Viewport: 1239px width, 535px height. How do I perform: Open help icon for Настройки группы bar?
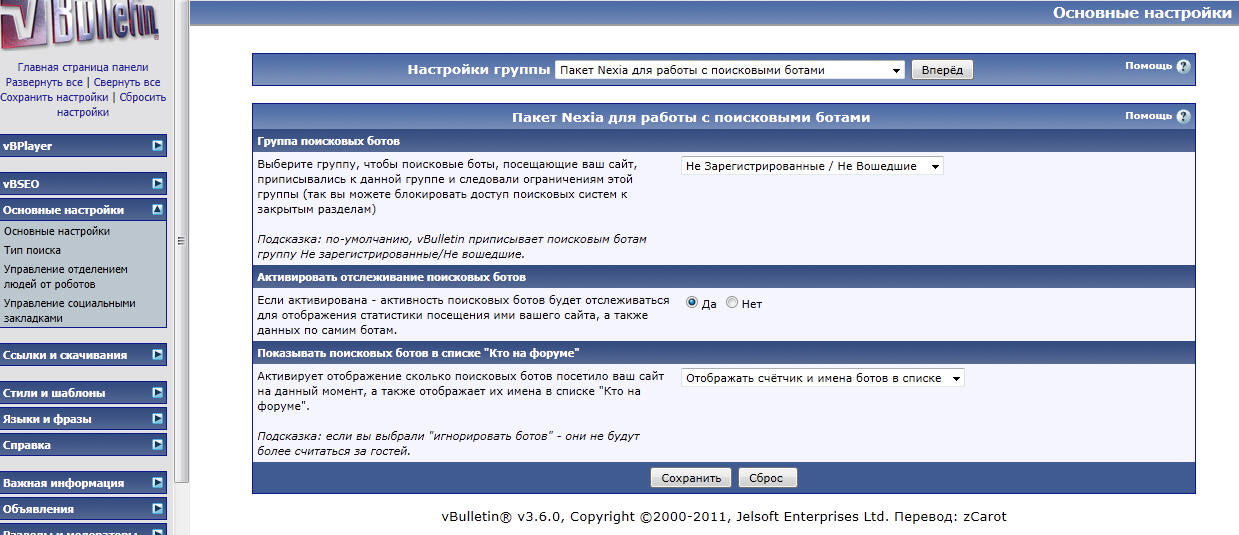(x=1183, y=67)
